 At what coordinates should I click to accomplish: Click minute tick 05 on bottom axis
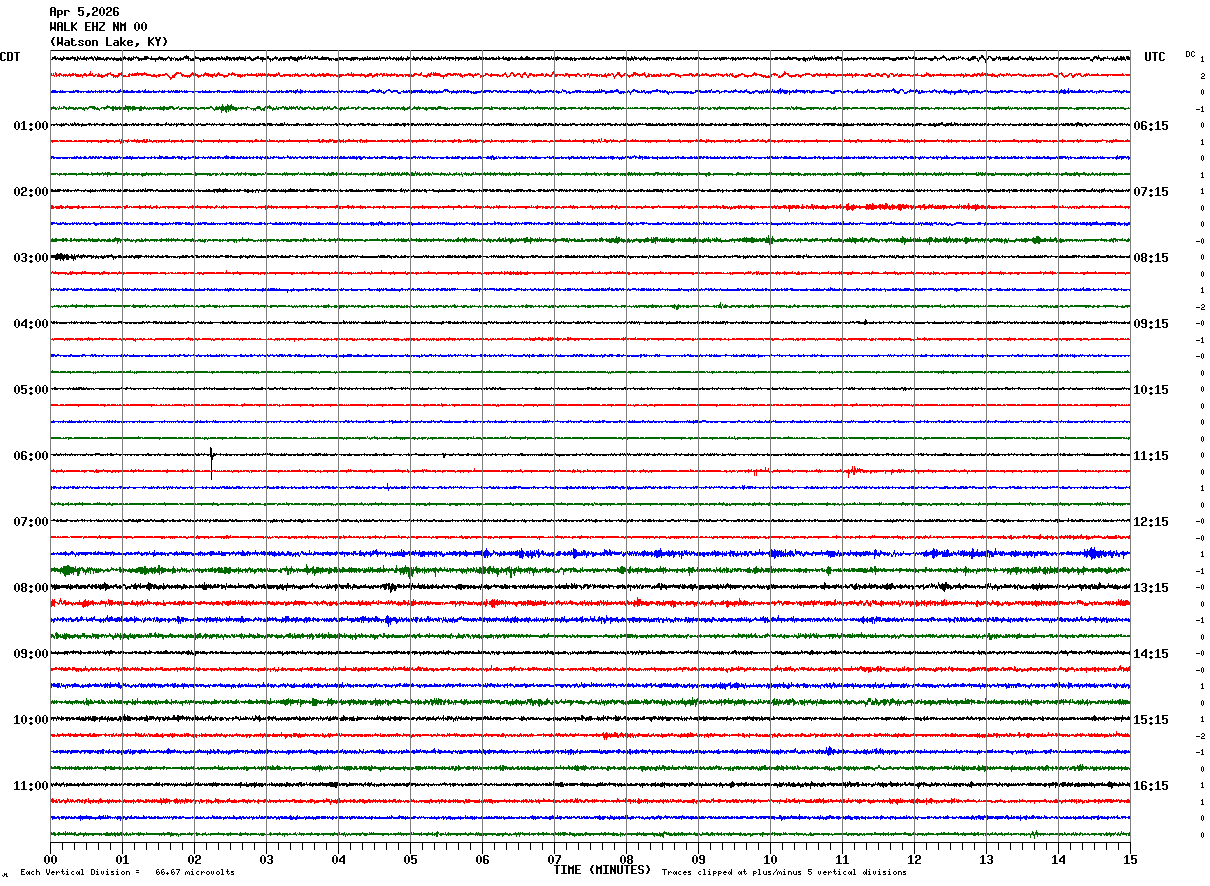tap(410, 859)
